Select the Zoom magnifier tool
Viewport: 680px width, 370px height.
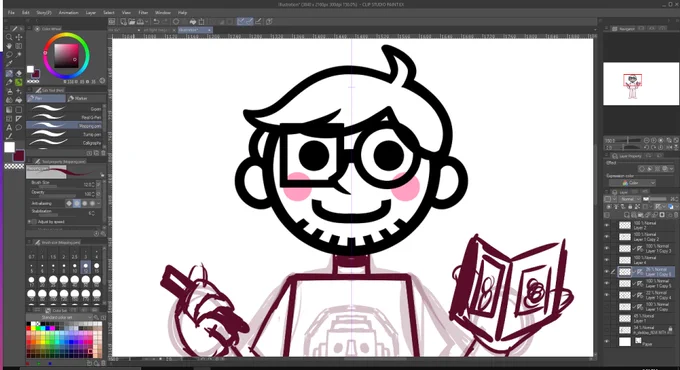coord(9,37)
